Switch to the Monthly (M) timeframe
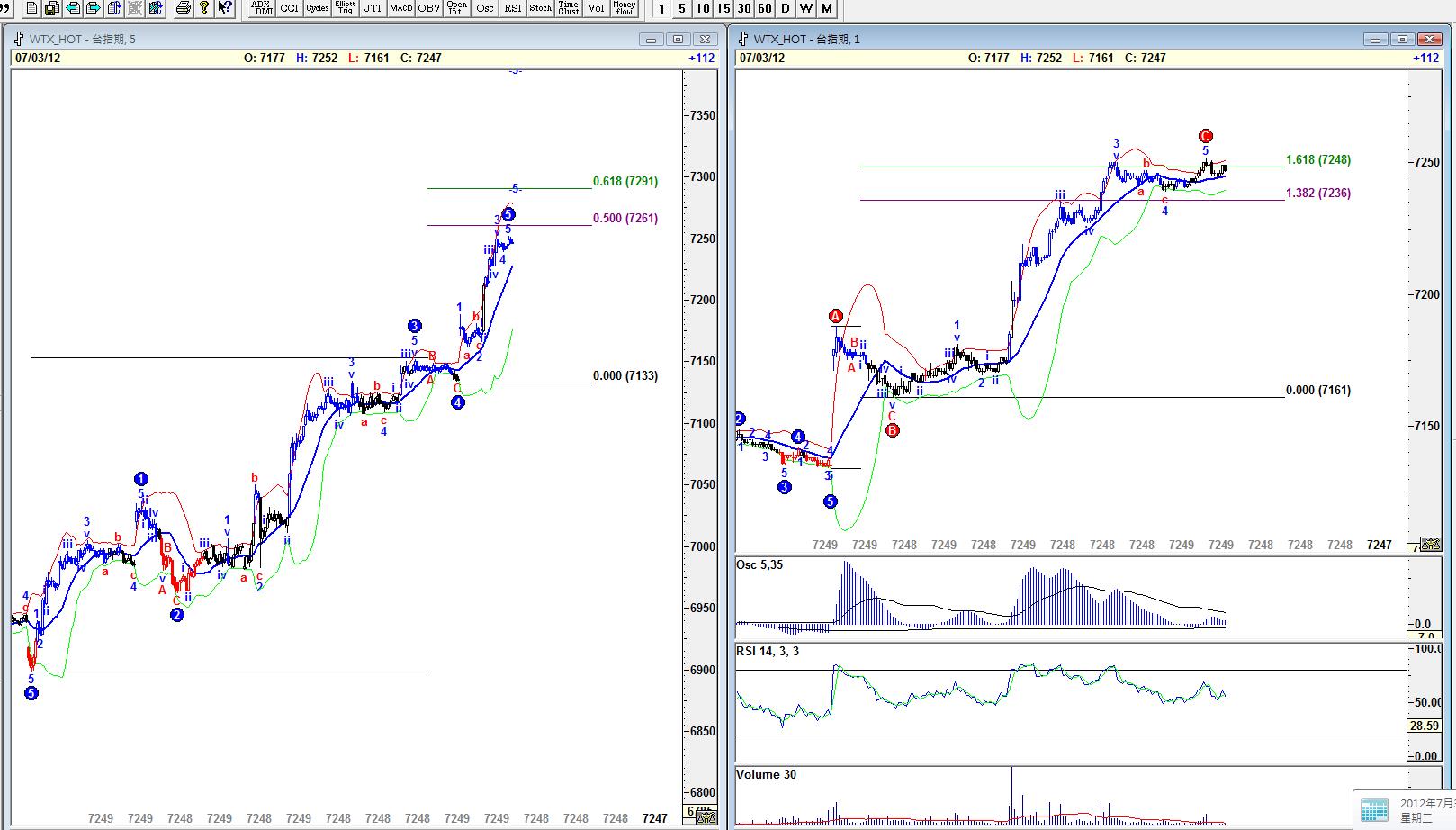The height and width of the screenshot is (830, 1456). [827, 8]
